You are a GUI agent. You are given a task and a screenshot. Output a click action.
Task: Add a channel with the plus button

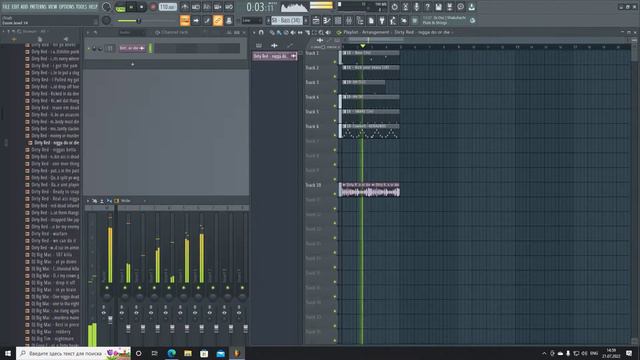132,64
